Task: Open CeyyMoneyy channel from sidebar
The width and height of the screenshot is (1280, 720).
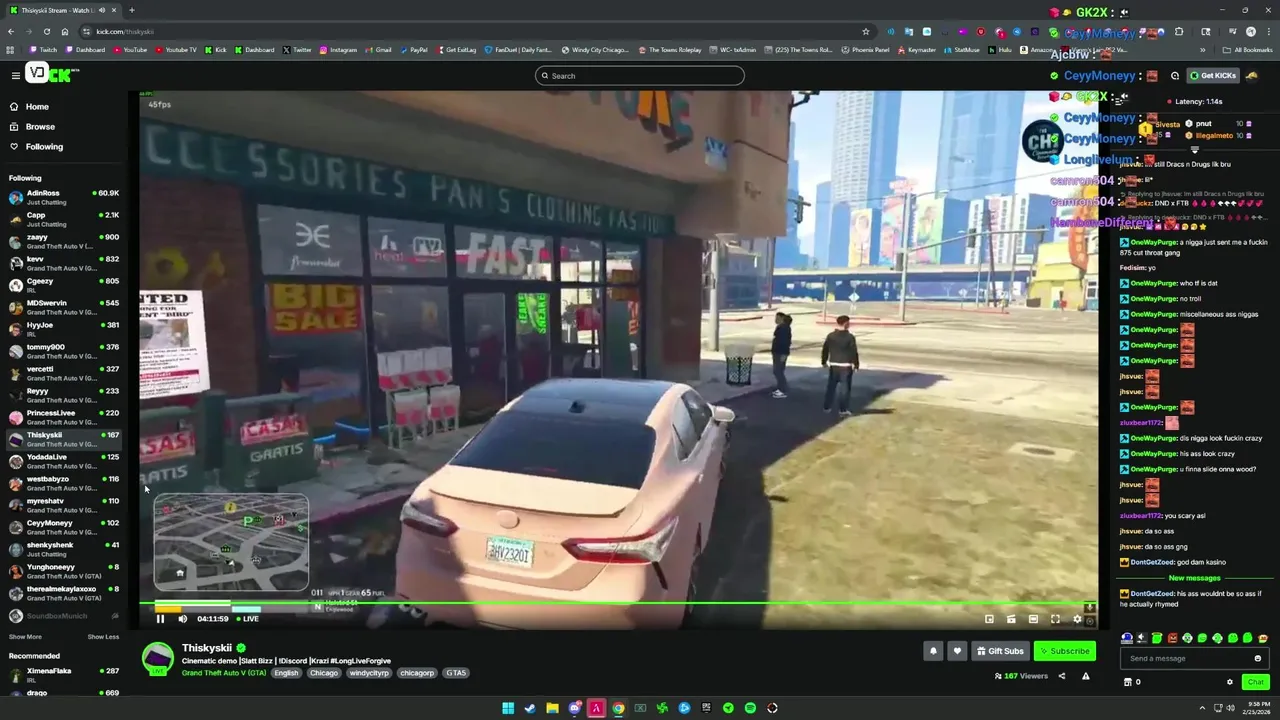Action: click(64, 527)
